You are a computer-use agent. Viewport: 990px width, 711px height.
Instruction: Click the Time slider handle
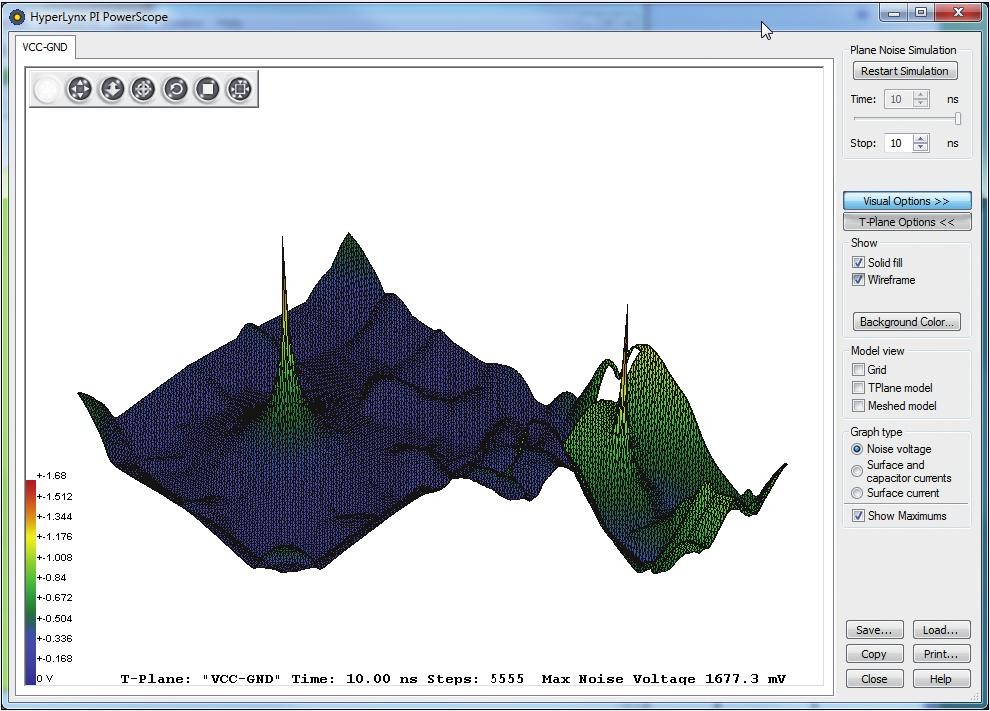(x=957, y=119)
